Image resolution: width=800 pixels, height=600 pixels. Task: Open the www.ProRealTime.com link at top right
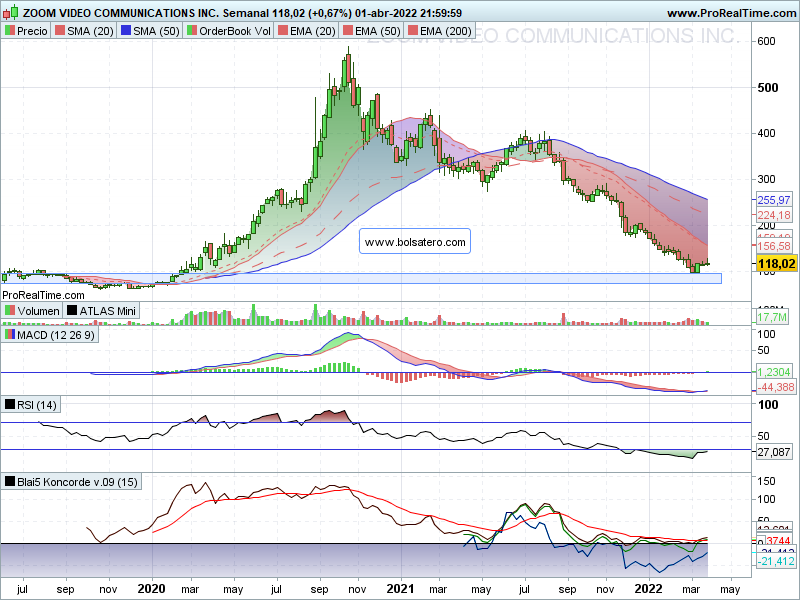(x=731, y=13)
